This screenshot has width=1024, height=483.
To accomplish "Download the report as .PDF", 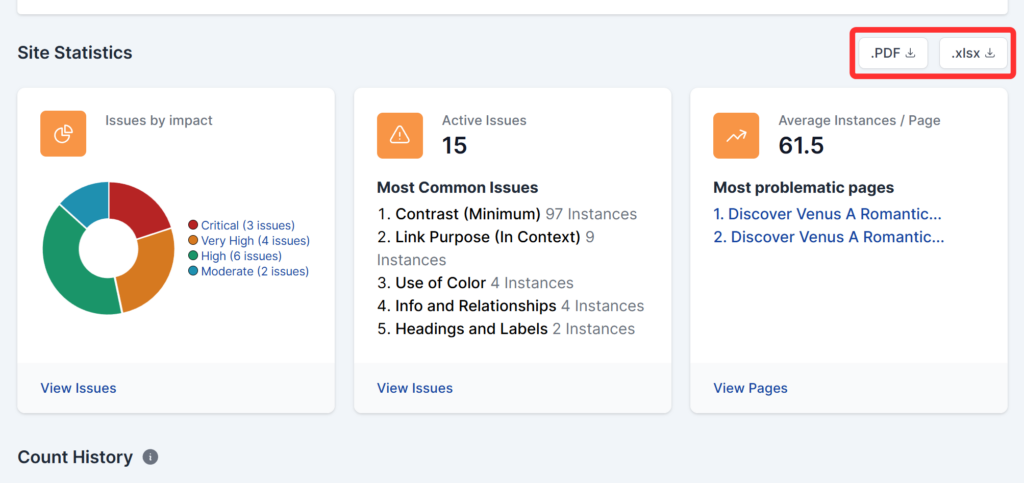I will 893,53.
